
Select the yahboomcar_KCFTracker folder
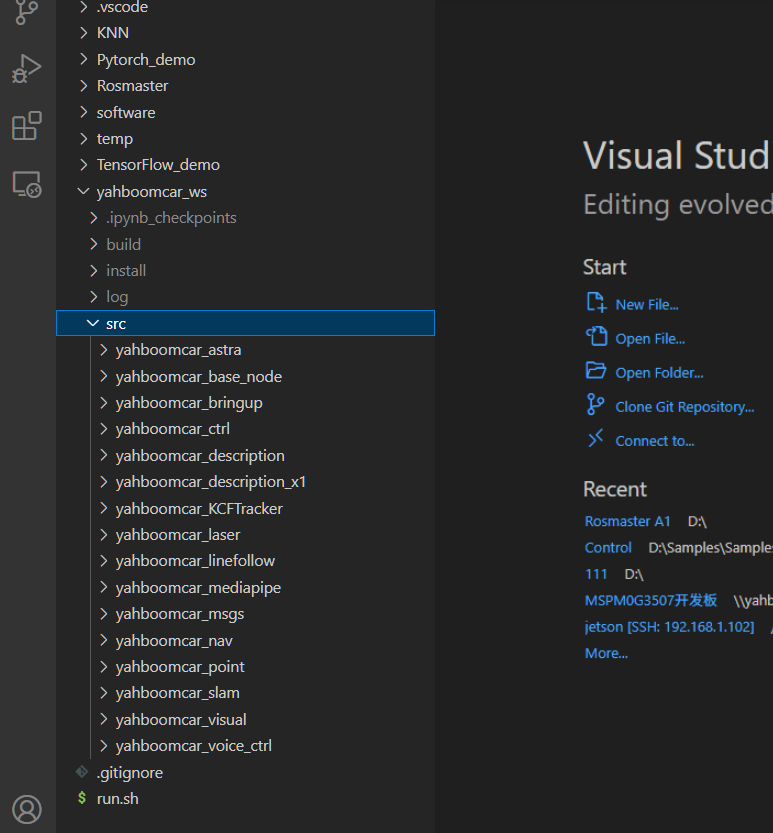click(x=199, y=508)
